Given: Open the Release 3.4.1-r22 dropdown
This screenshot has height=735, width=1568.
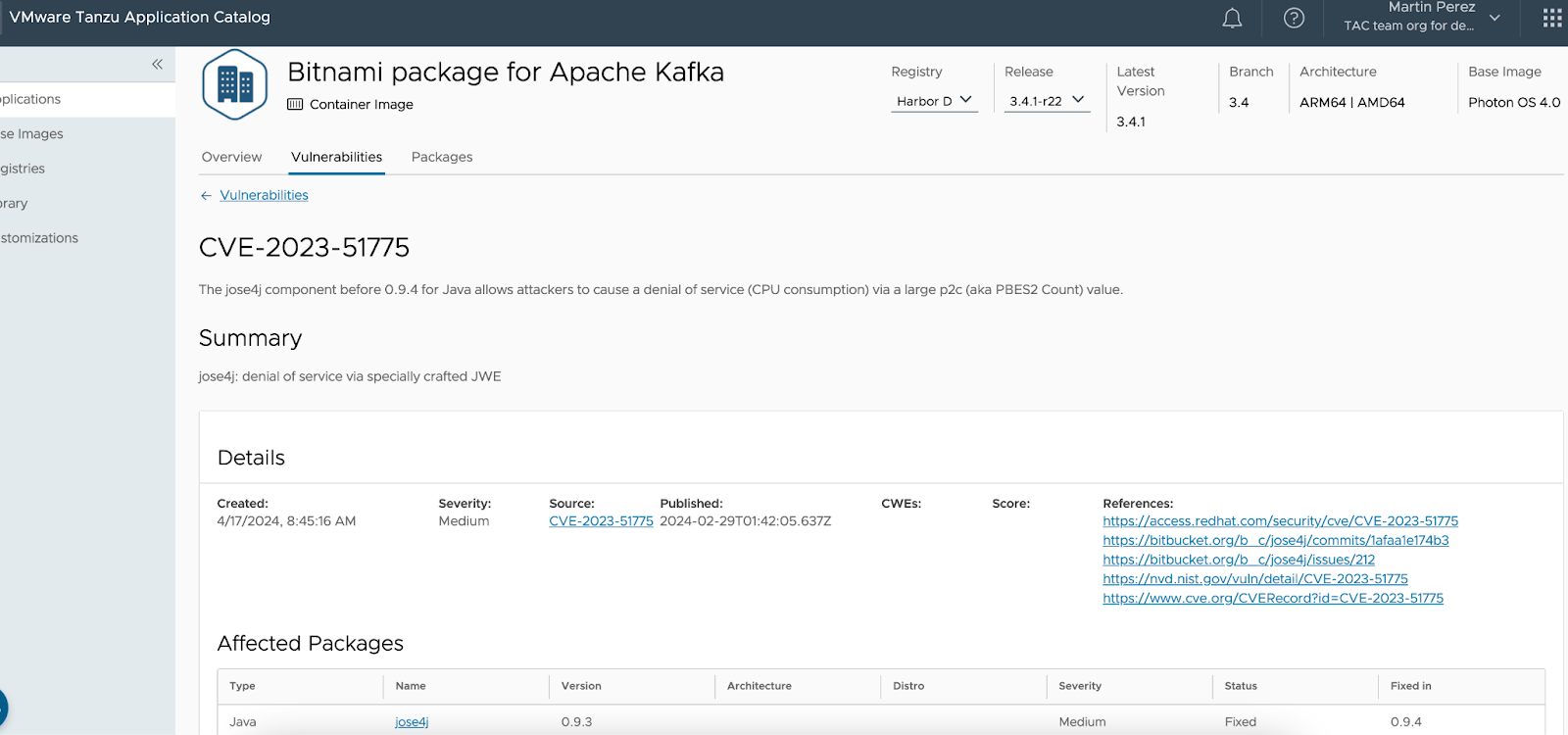Looking at the screenshot, I should click(x=1047, y=101).
